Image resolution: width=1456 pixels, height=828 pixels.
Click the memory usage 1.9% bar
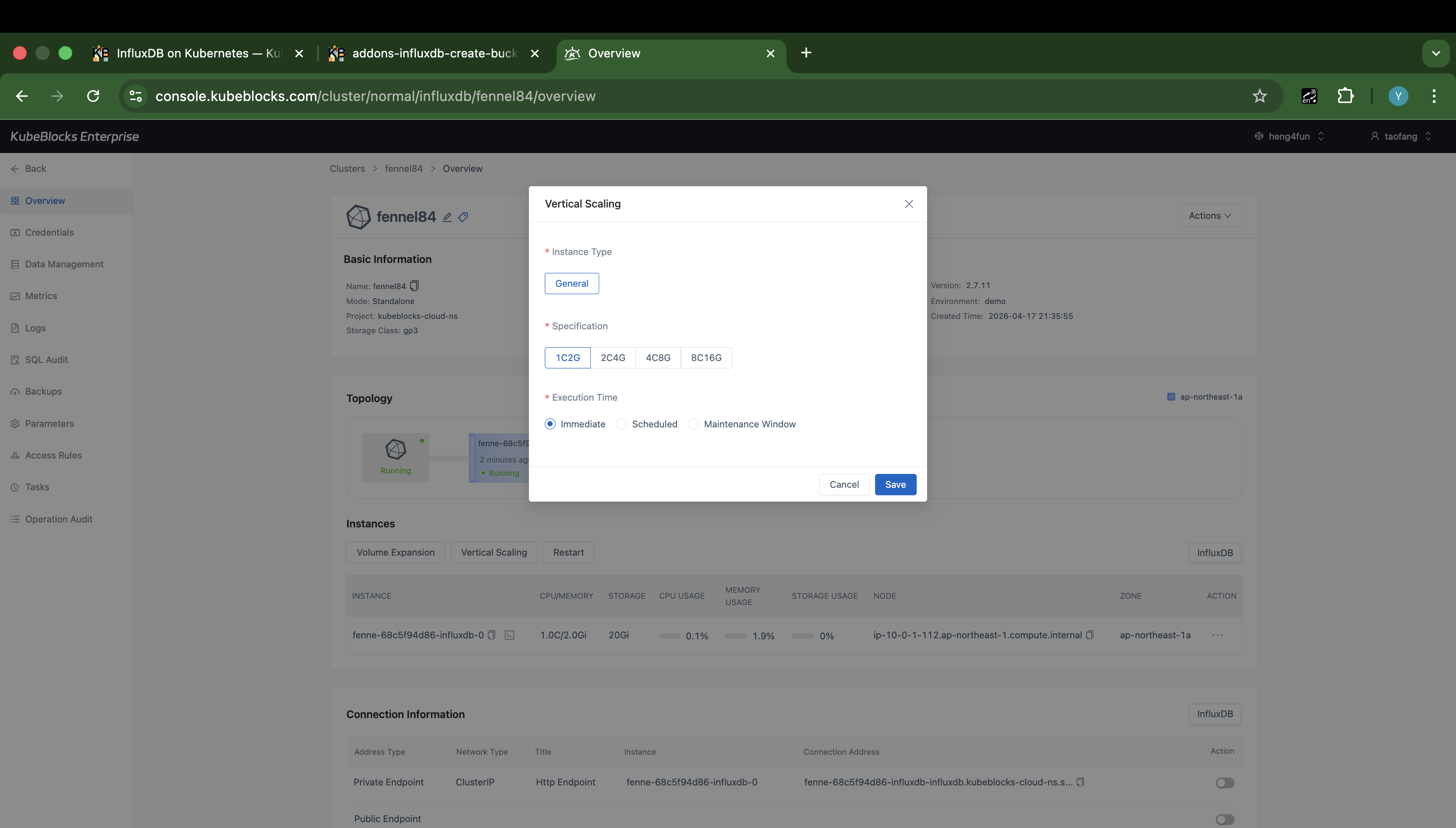[736, 636]
